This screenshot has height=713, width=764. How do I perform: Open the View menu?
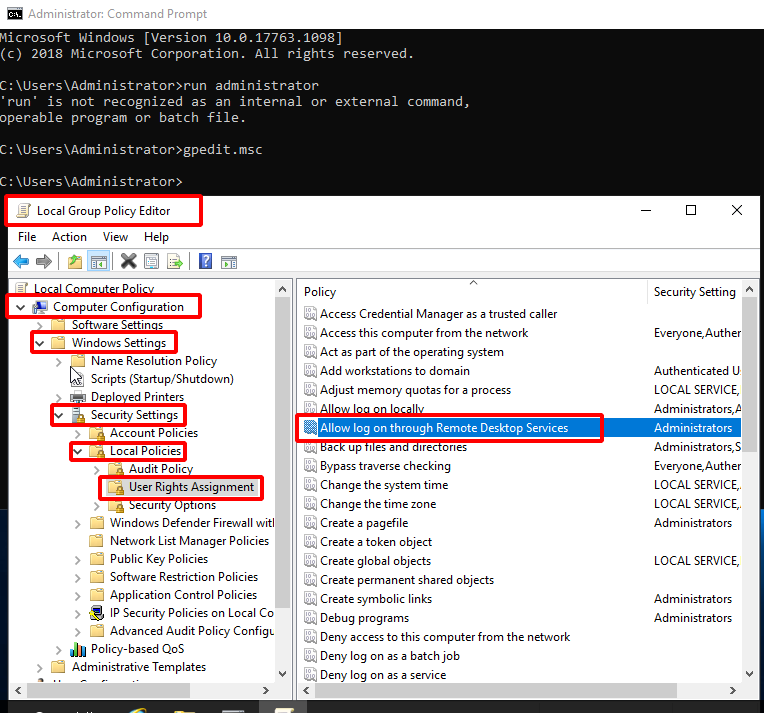(x=115, y=237)
